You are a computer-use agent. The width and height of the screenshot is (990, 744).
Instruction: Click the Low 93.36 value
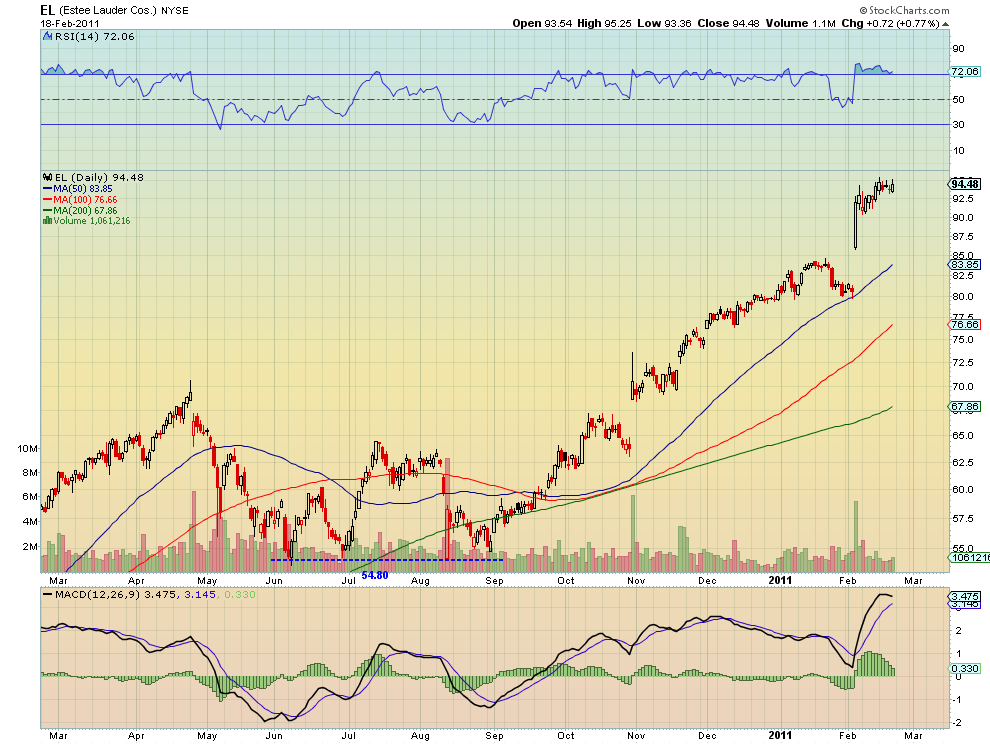664,23
